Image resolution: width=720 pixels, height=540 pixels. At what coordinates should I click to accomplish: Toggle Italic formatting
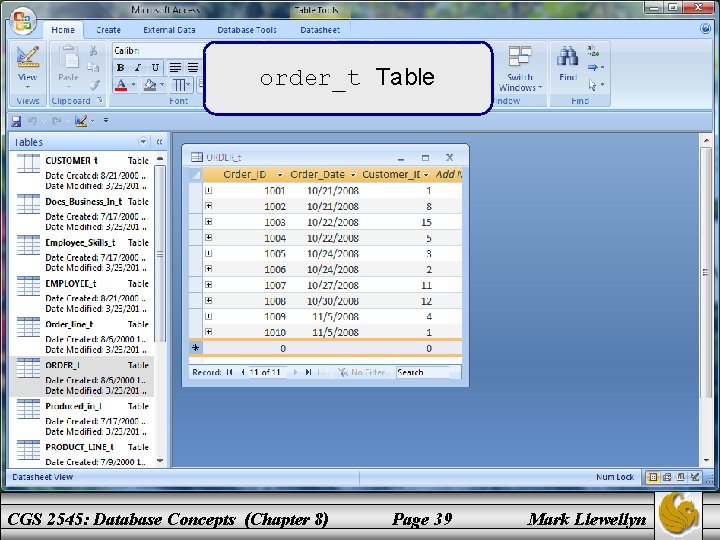[137, 68]
